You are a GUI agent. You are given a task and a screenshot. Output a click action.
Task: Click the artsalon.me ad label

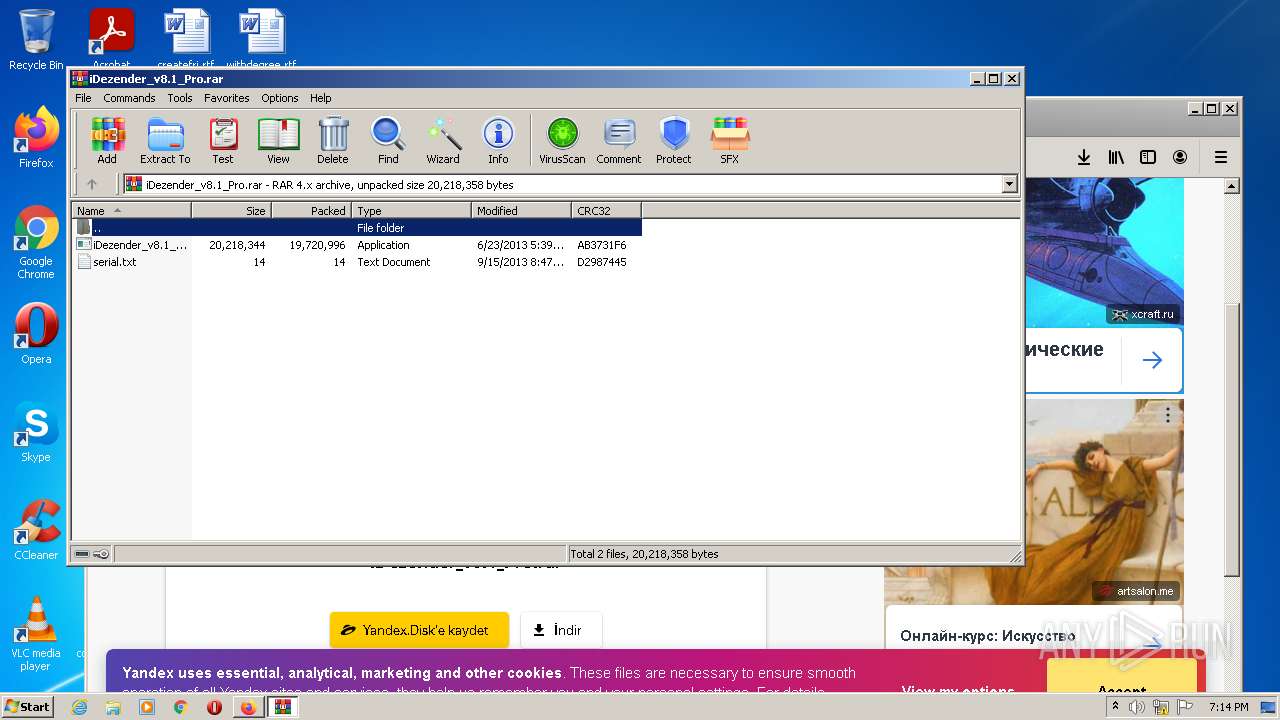click(x=1137, y=591)
